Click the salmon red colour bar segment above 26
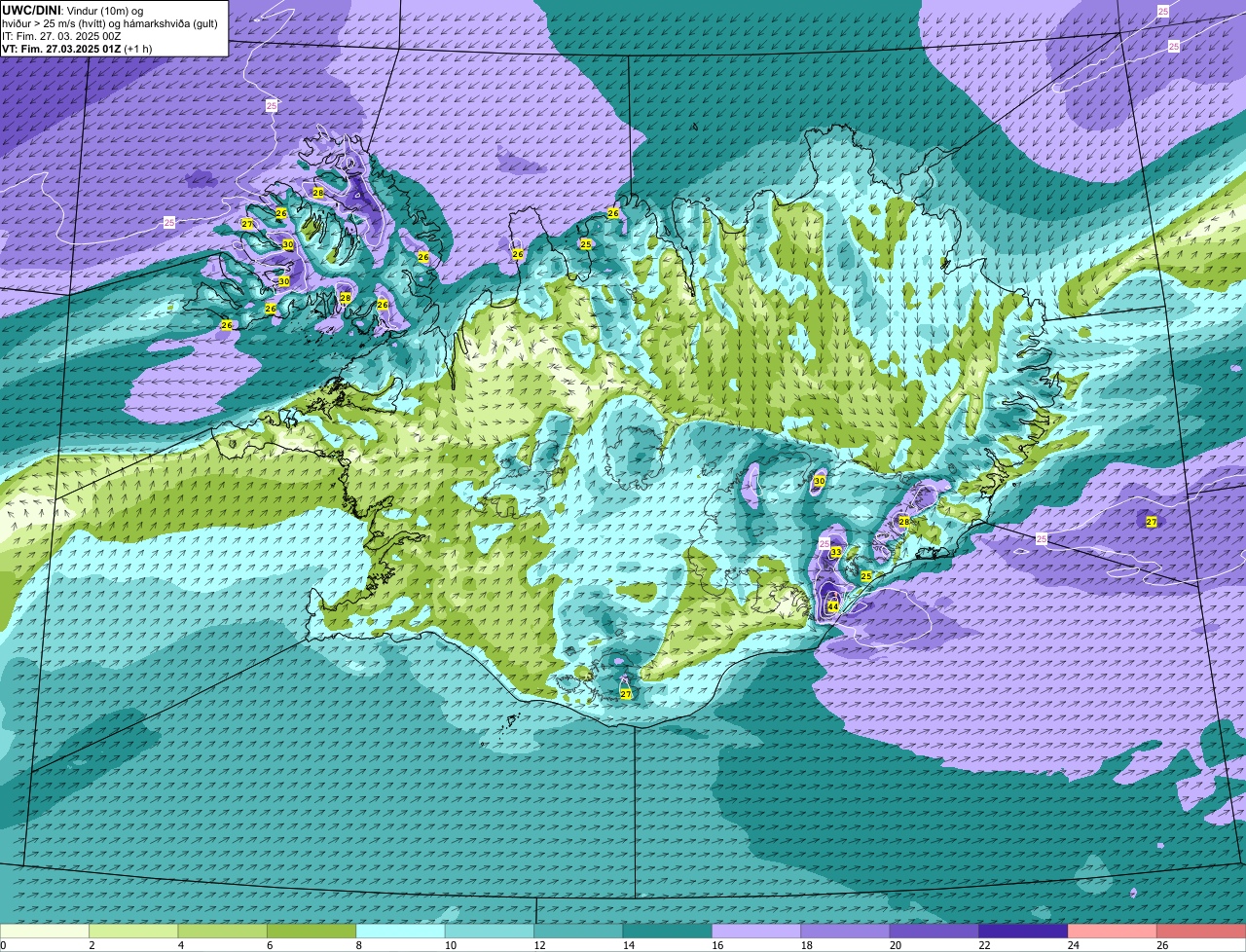 [x=1201, y=931]
